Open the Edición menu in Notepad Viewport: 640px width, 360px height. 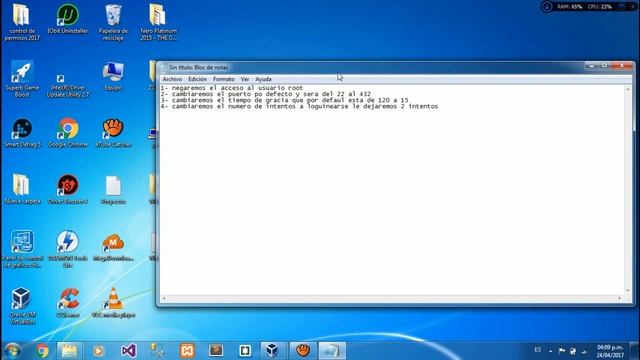198,79
